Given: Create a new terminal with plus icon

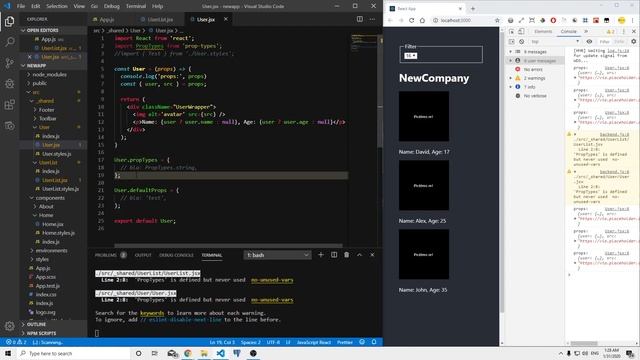Looking at the screenshot, I should point(321,255).
